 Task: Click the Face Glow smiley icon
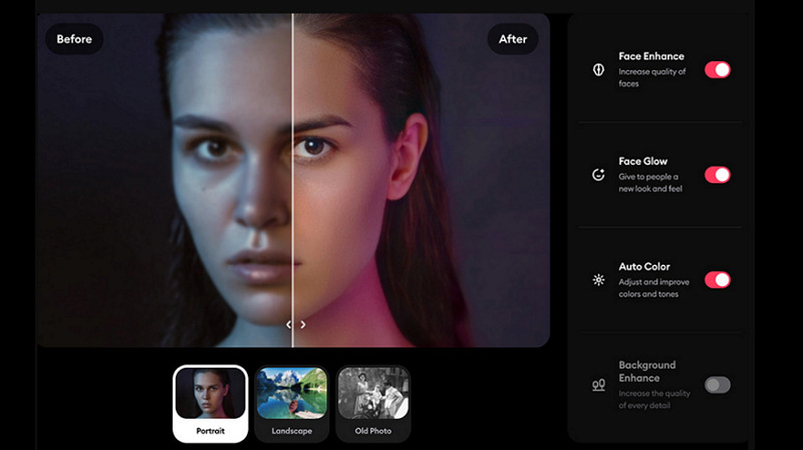click(x=598, y=175)
